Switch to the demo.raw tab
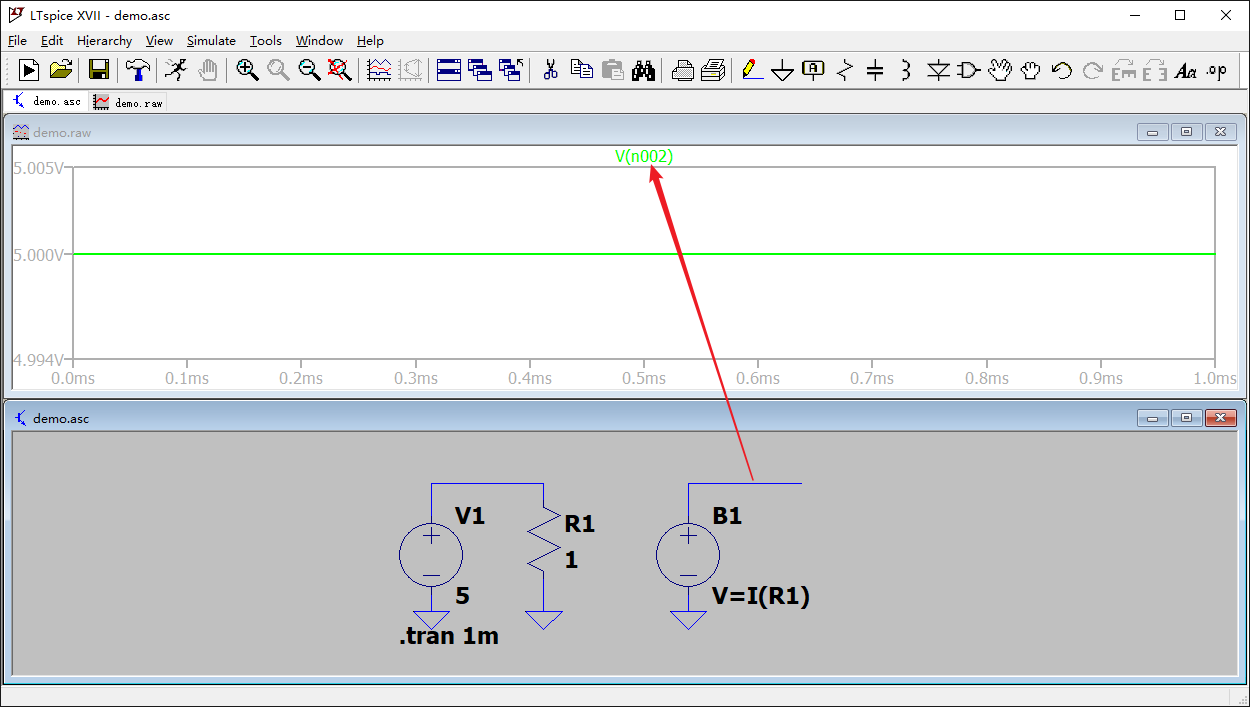The height and width of the screenshot is (707, 1250). point(127,101)
